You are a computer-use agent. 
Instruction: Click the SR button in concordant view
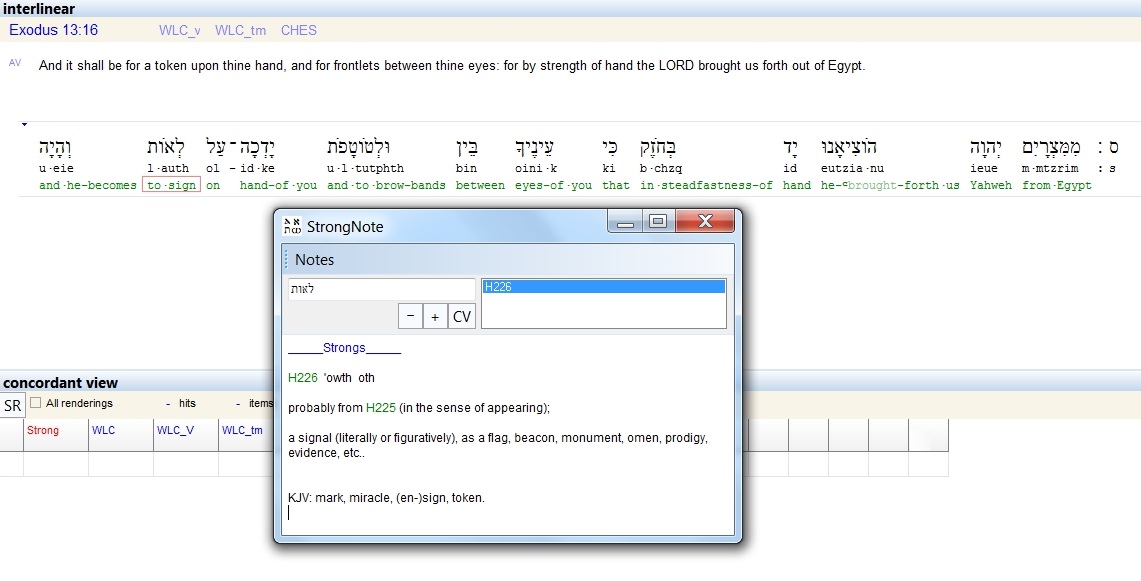12,405
